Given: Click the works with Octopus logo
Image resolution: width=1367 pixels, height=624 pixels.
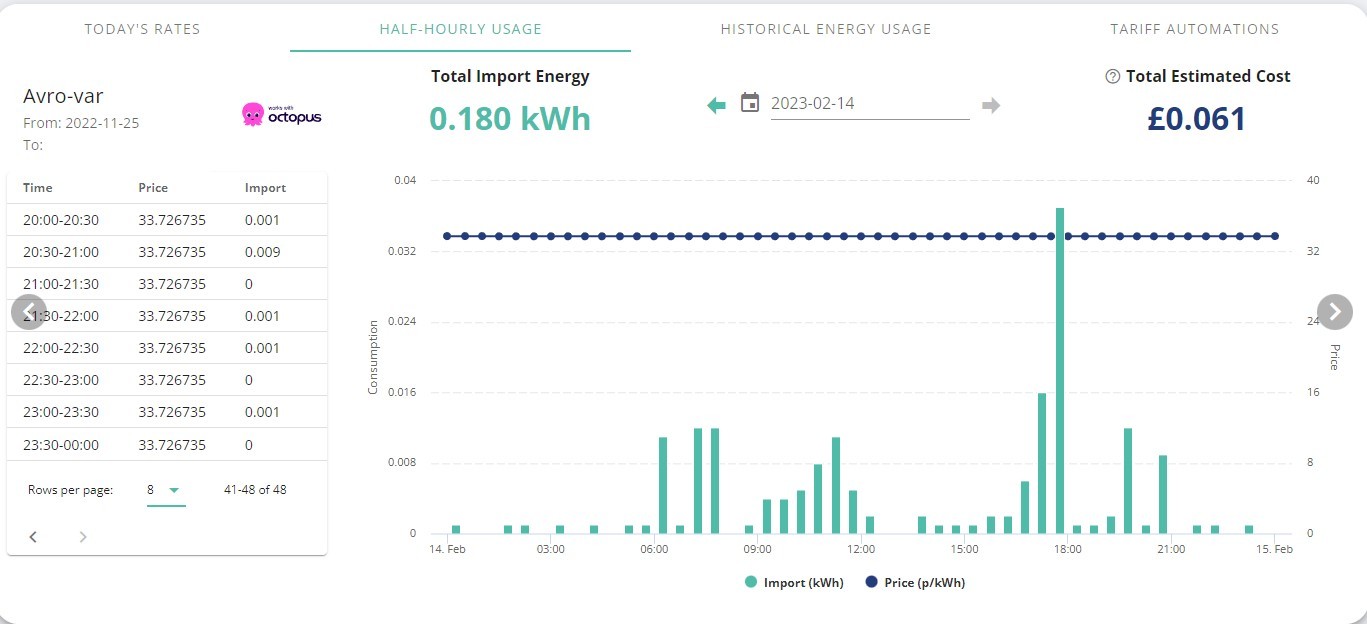Looking at the screenshot, I should tap(281, 115).
